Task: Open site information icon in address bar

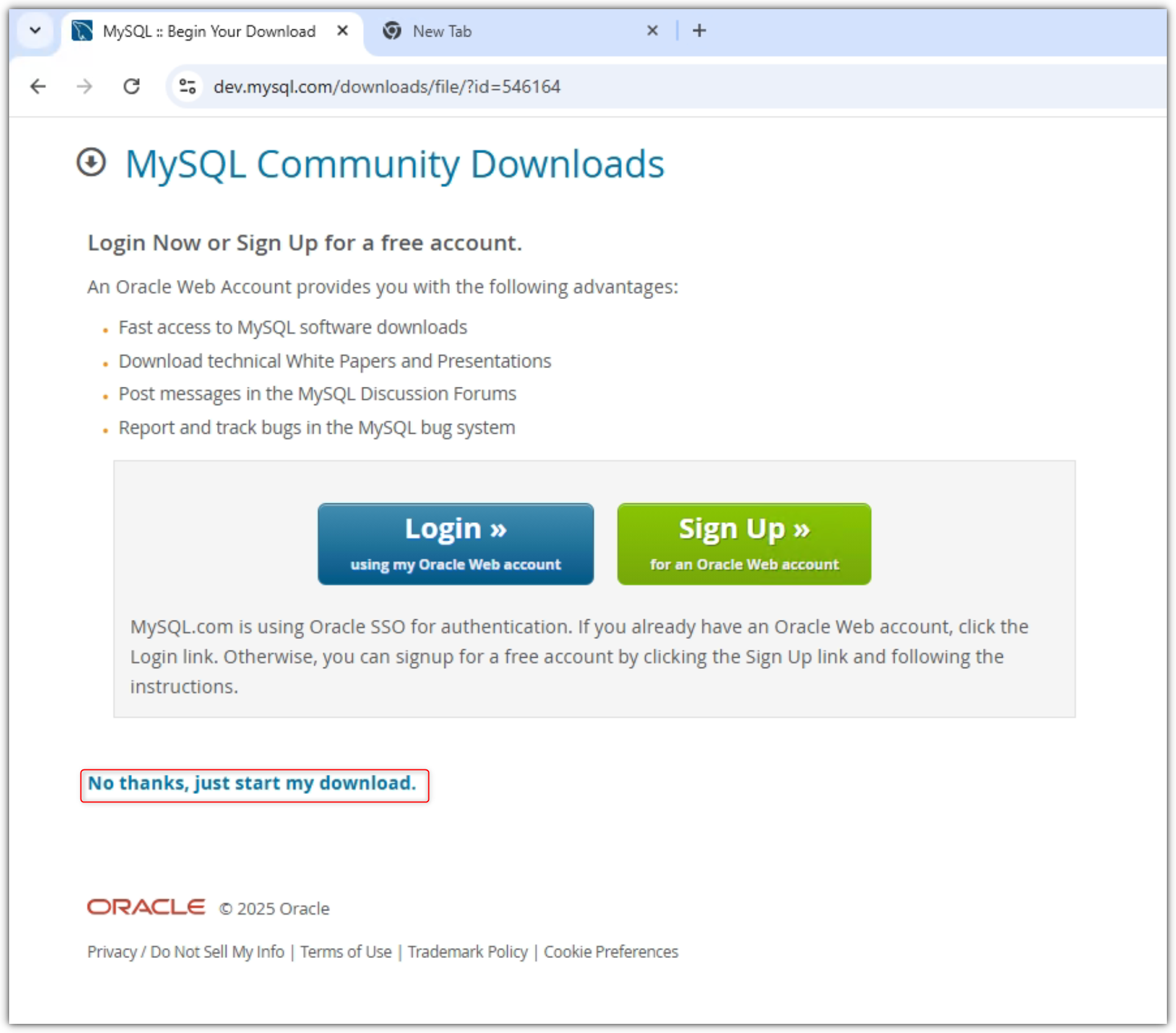Action: tap(187, 86)
